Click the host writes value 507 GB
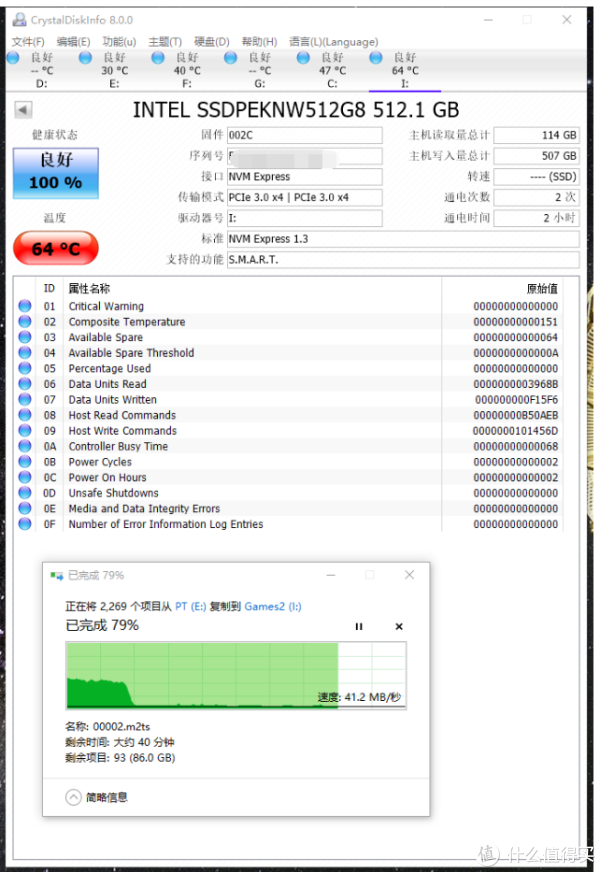600x872 pixels. [x=537, y=156]
